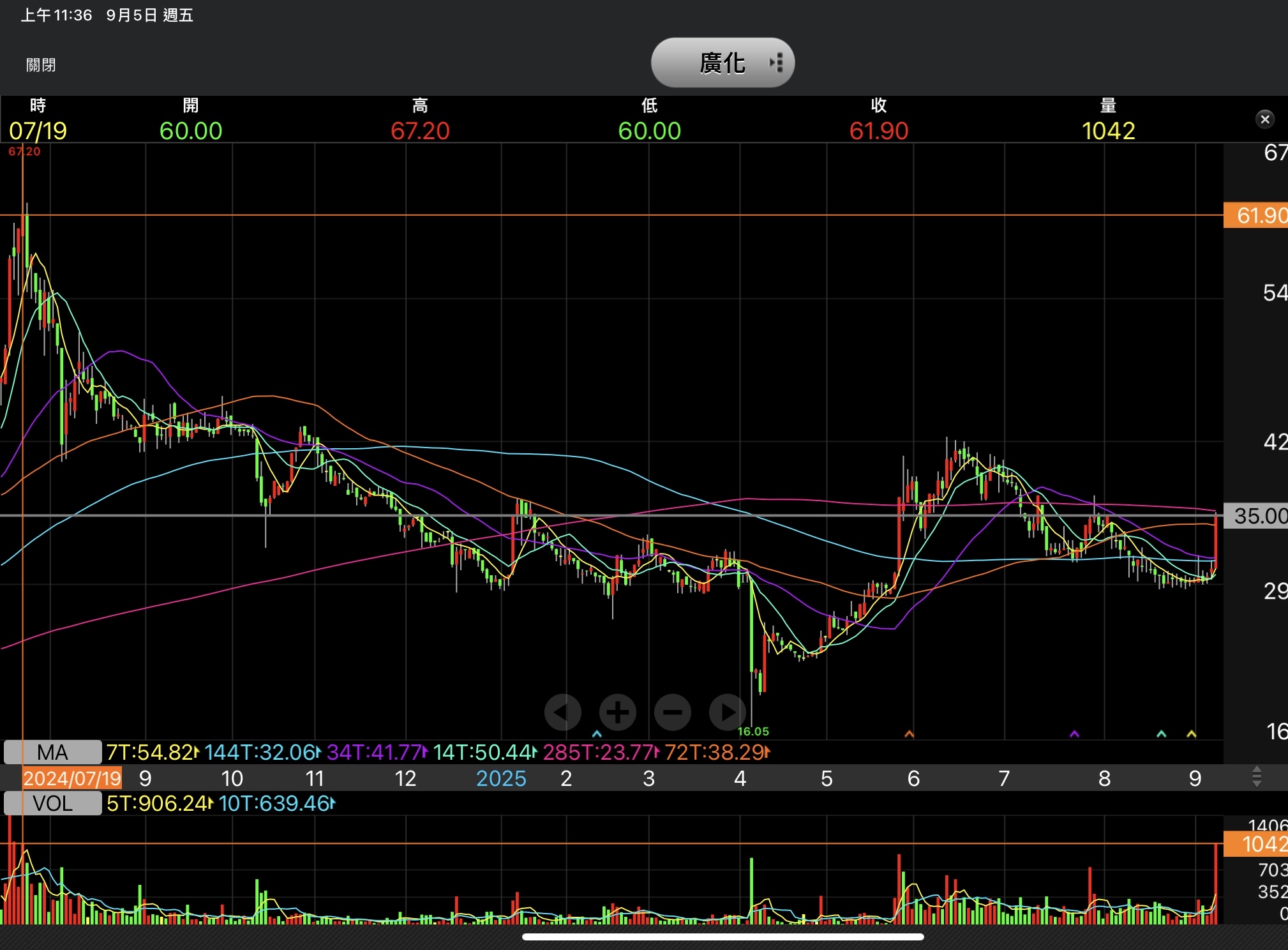This screenshot has width=1288, height=950.
Task: Zoom out with the minus button
Action: tap(672, 712)
